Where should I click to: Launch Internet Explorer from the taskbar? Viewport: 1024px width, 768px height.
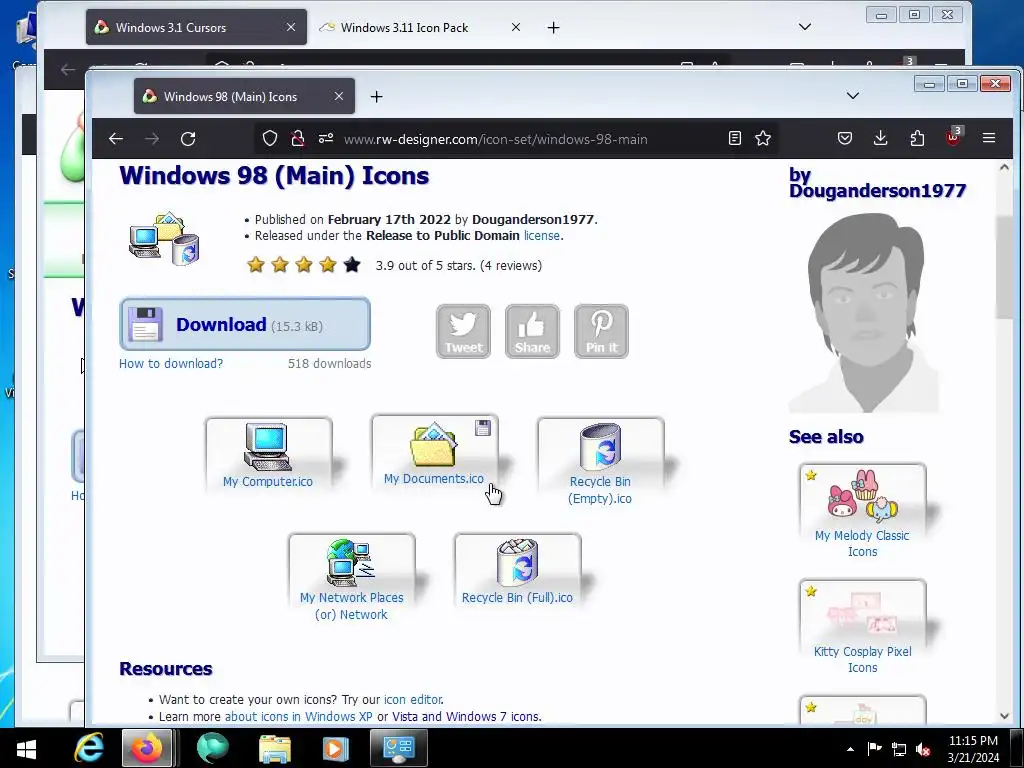click(x=89, y=748)
